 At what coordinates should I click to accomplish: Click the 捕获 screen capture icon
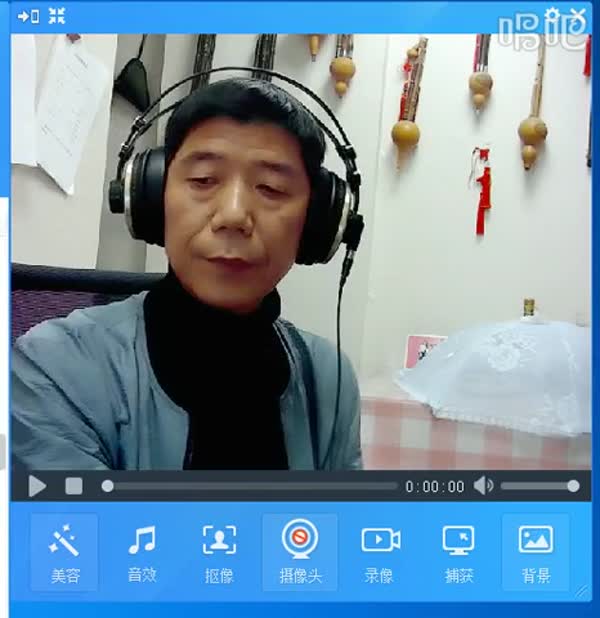pos(459,551)
